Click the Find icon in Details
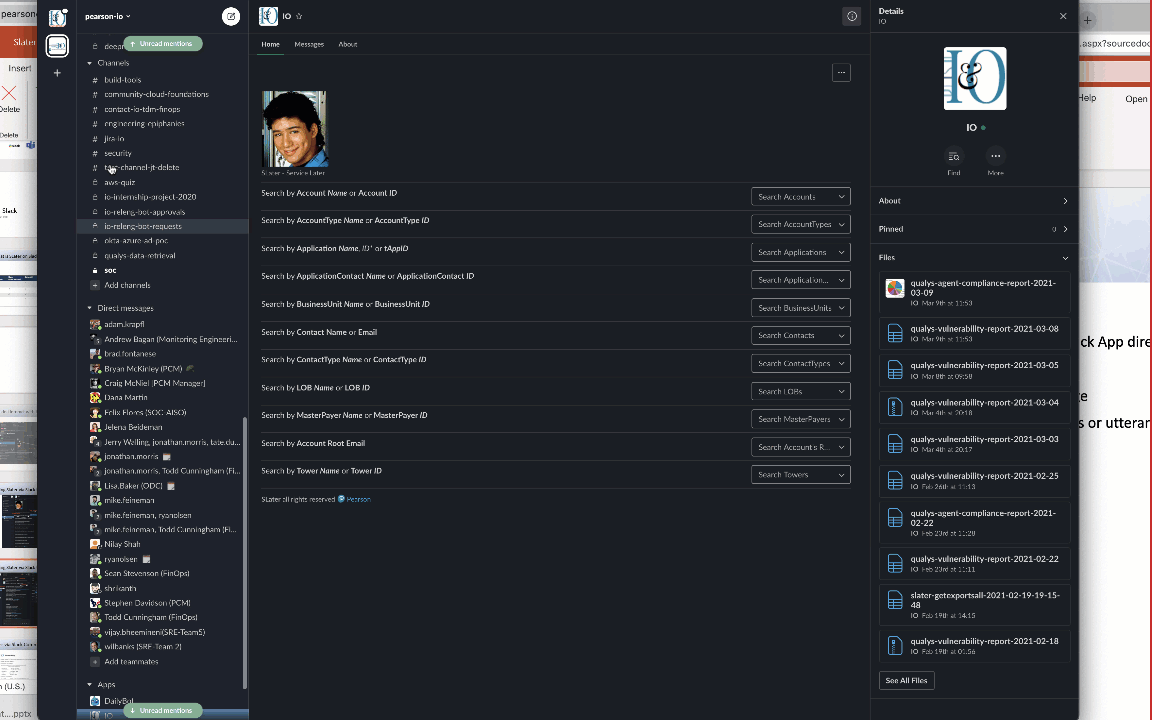This screenshot has width=1152, height=720. [x=954, y=156]
